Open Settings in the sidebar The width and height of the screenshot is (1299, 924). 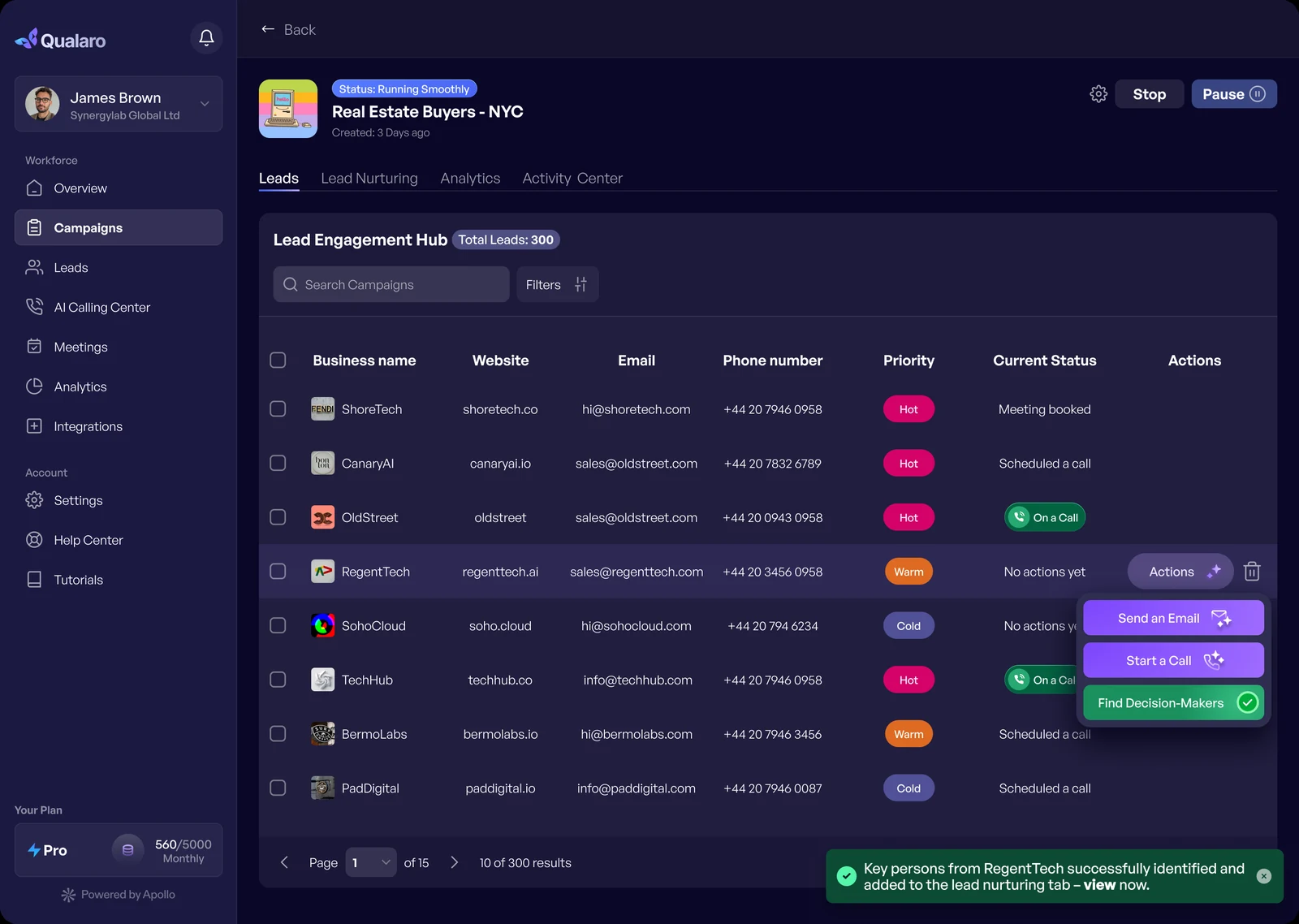click(119, 501)
